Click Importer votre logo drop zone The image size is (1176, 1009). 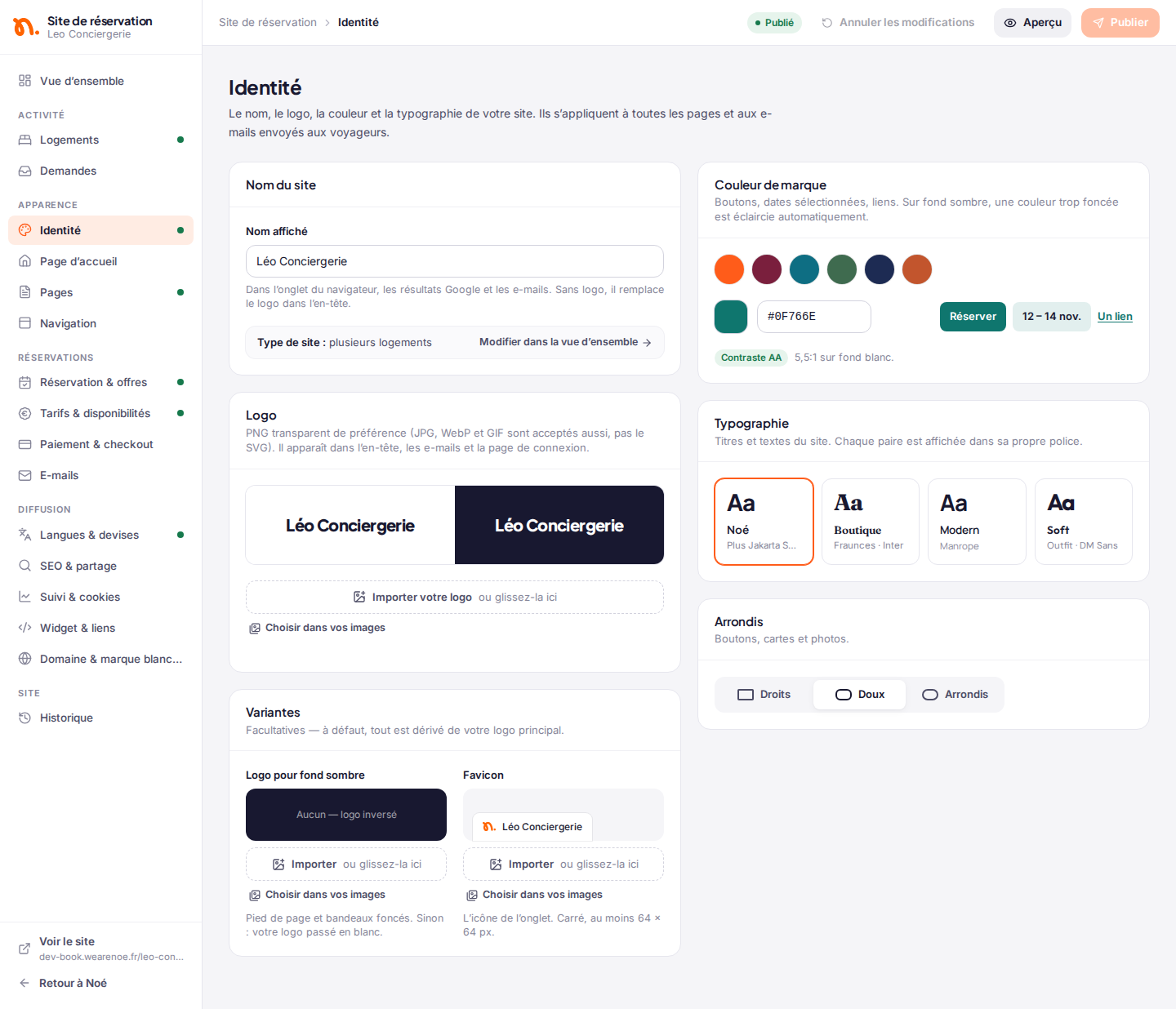pos(455,598)
